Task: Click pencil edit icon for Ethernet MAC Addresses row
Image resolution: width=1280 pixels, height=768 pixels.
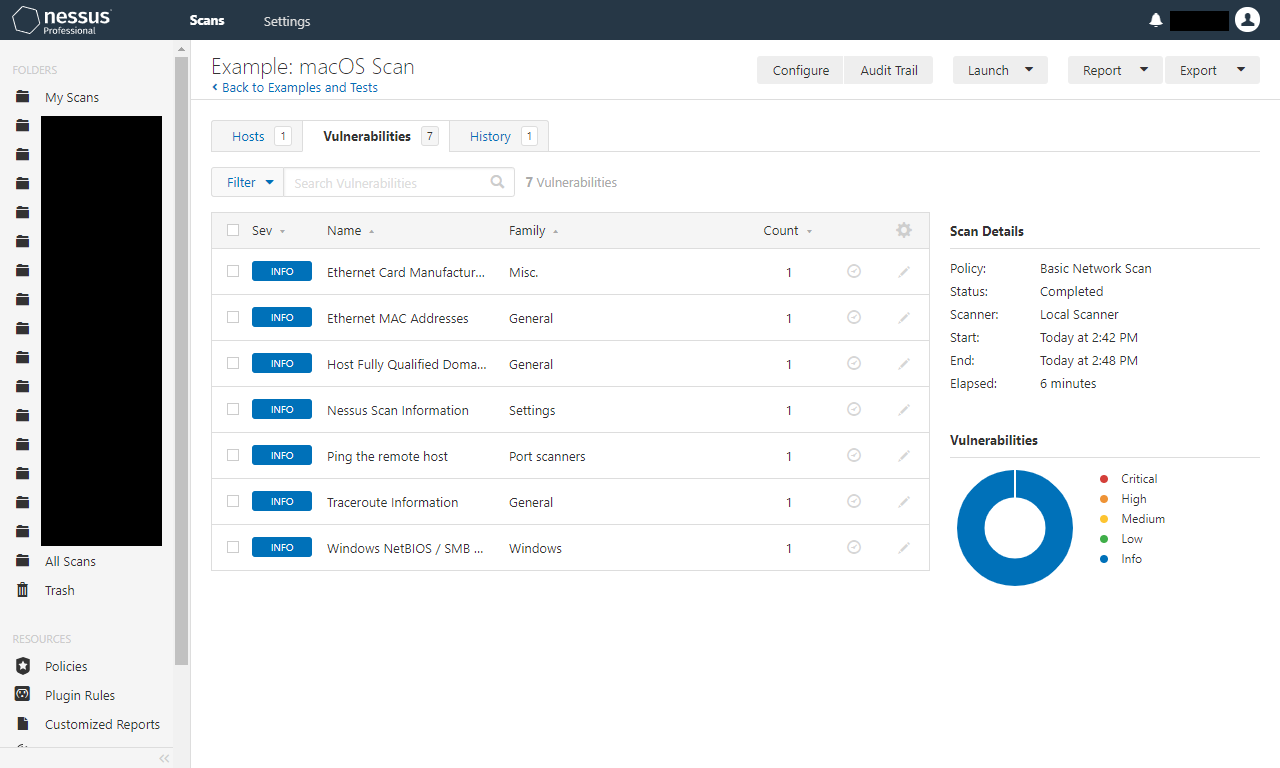Action: pyautogui.click(x=904, y=318)
